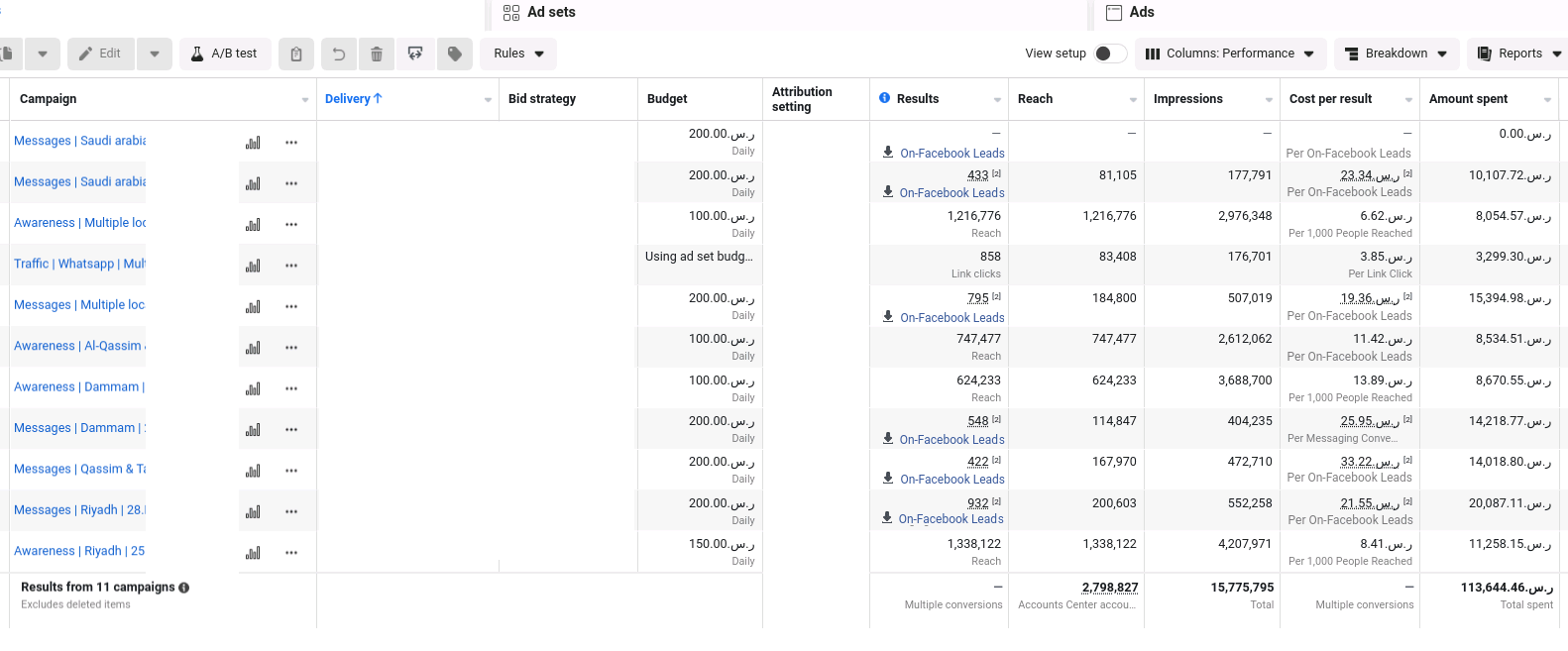Open the Reports dropdown menu
Screen dimensions: 1568x651
click(x=1517, y=54)
